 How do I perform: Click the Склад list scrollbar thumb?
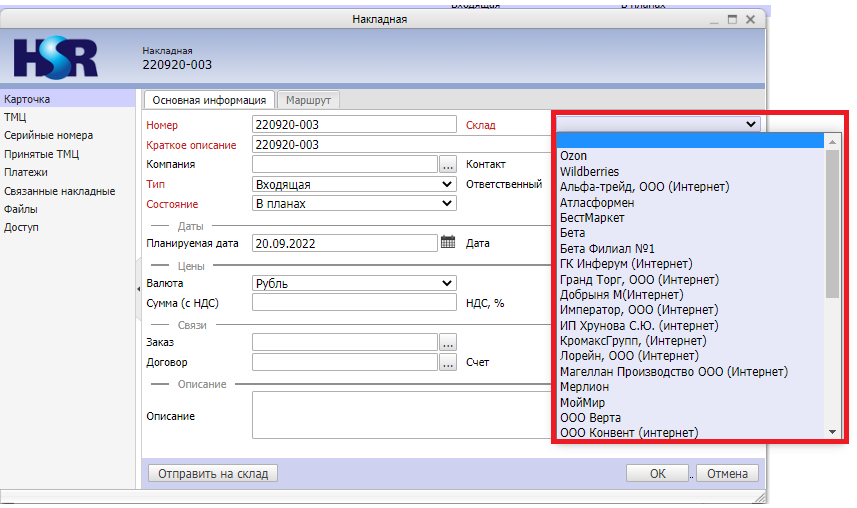click(832, 224)
